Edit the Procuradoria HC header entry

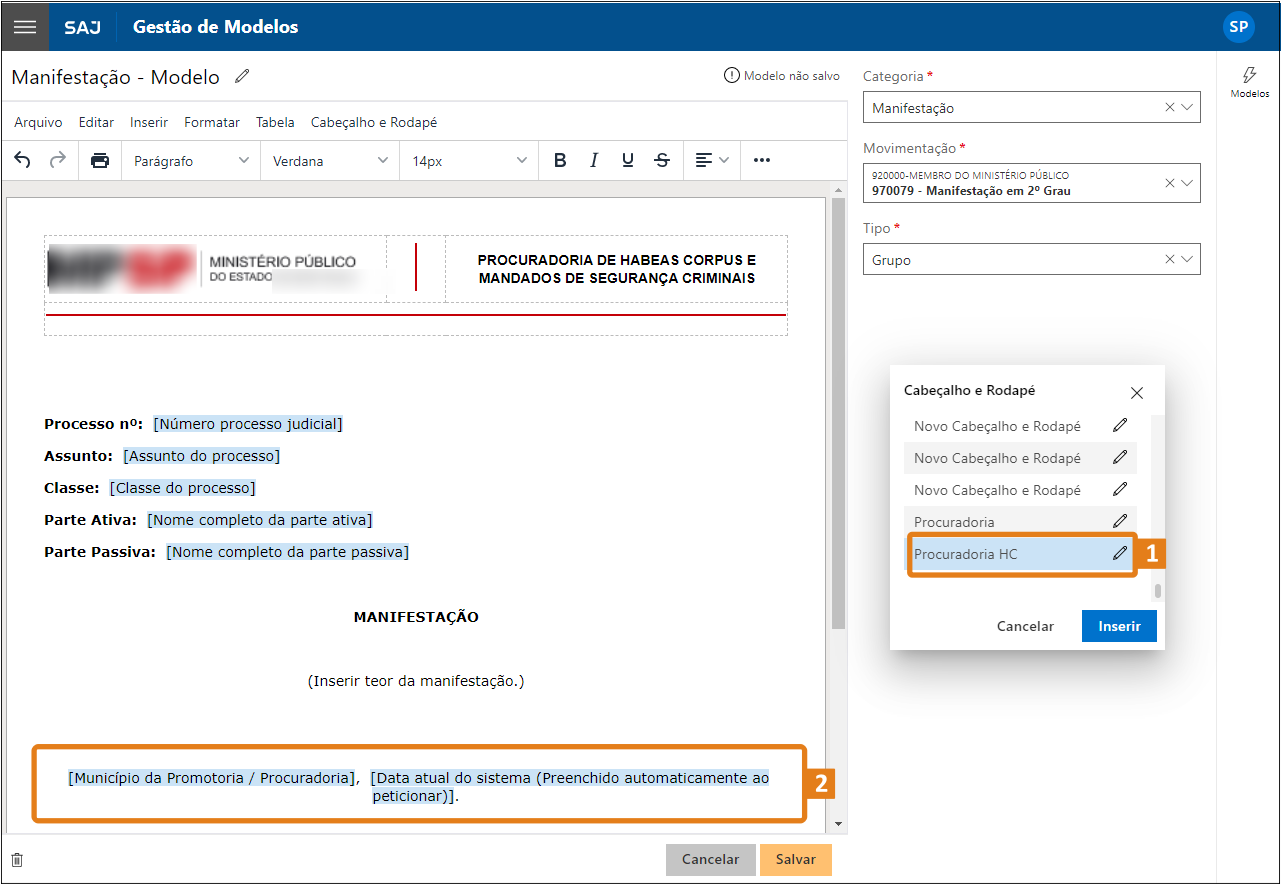click(1120, 553)
